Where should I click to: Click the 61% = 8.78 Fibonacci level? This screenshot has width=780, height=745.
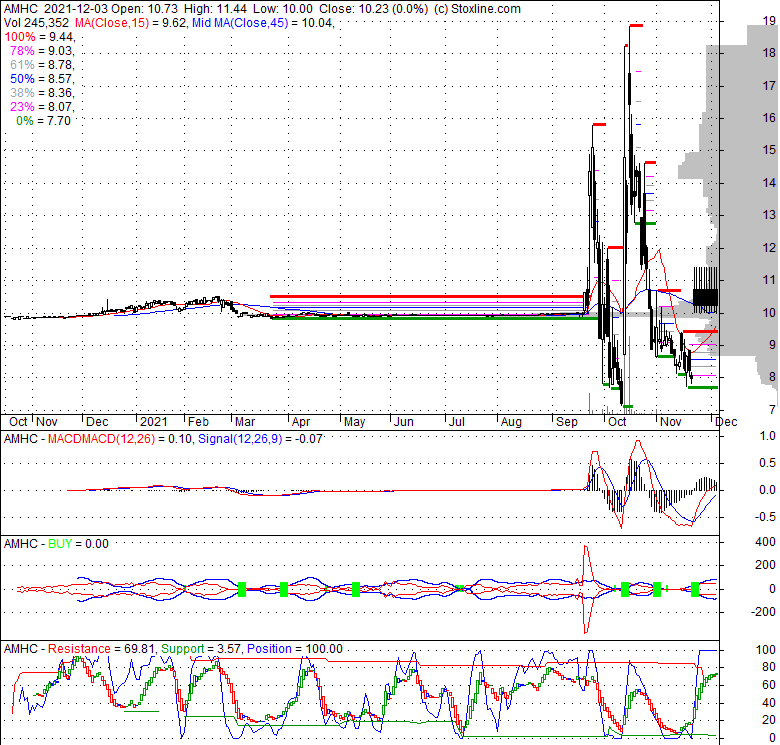point(42,65)
